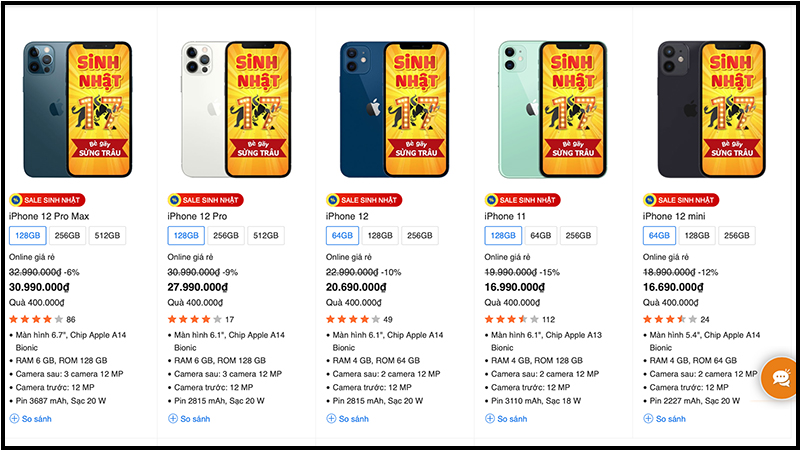Click compare plus icon under iPhone 11
800x450 pixels.
click(490, 418)
